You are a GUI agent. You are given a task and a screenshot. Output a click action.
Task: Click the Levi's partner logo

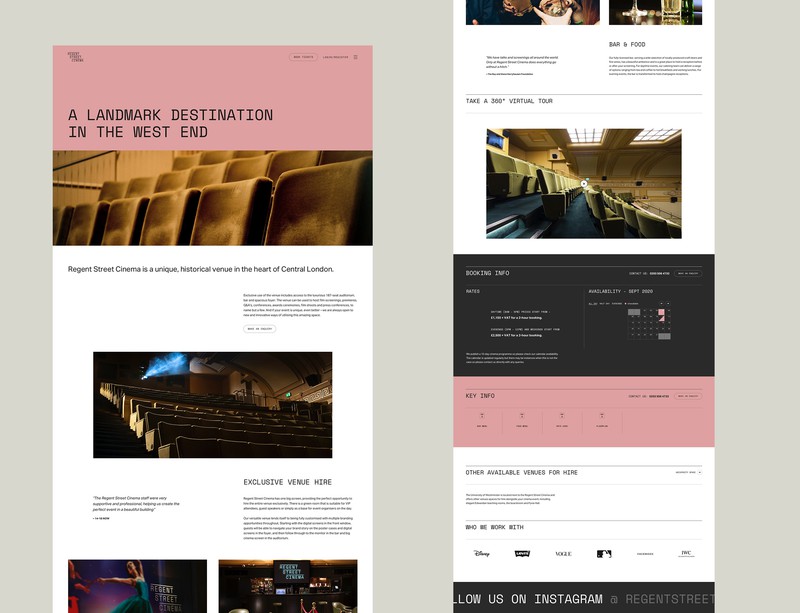click(x=522, y=553)
